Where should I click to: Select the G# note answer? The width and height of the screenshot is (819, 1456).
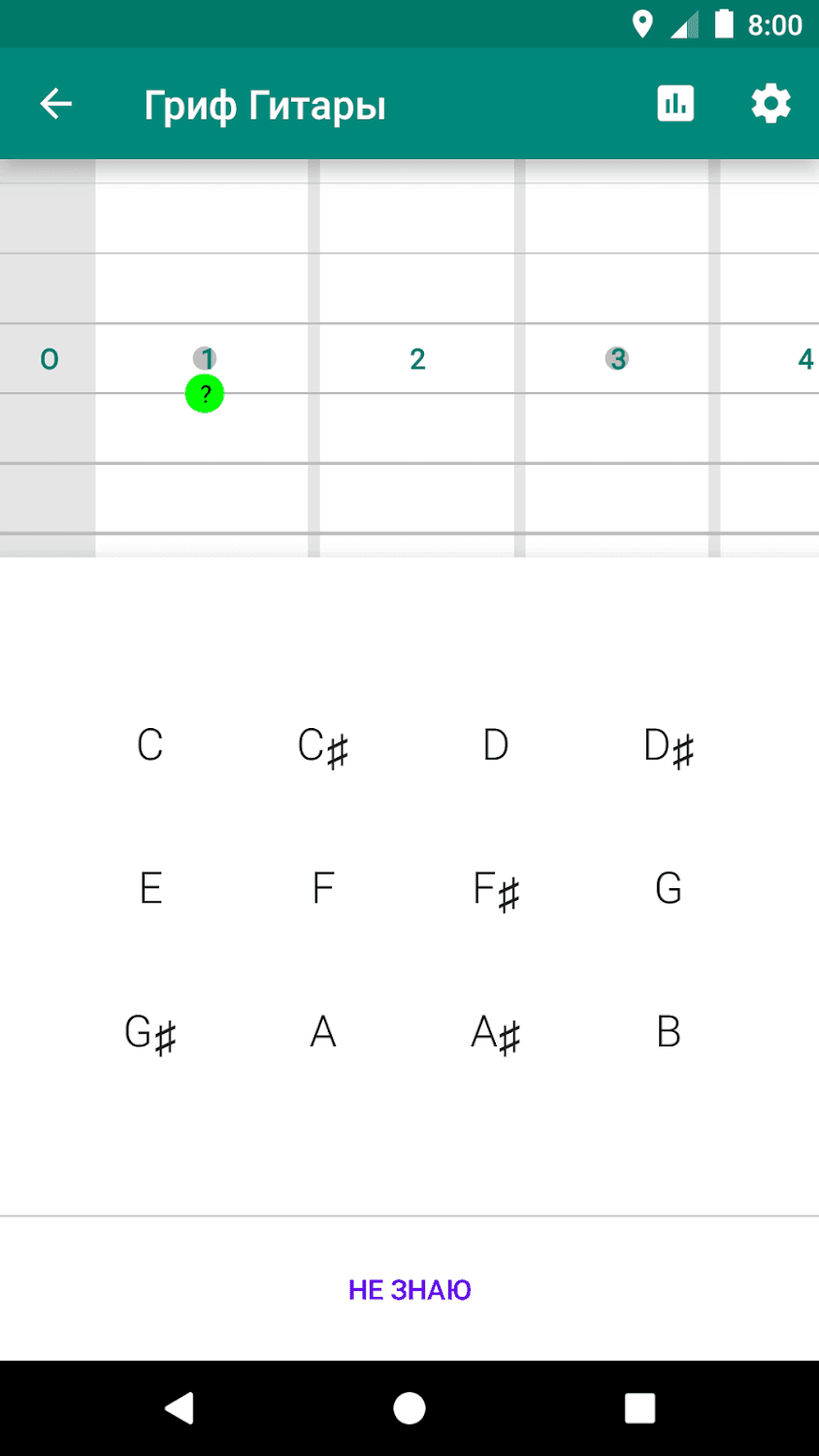[x=150, y=1032]
